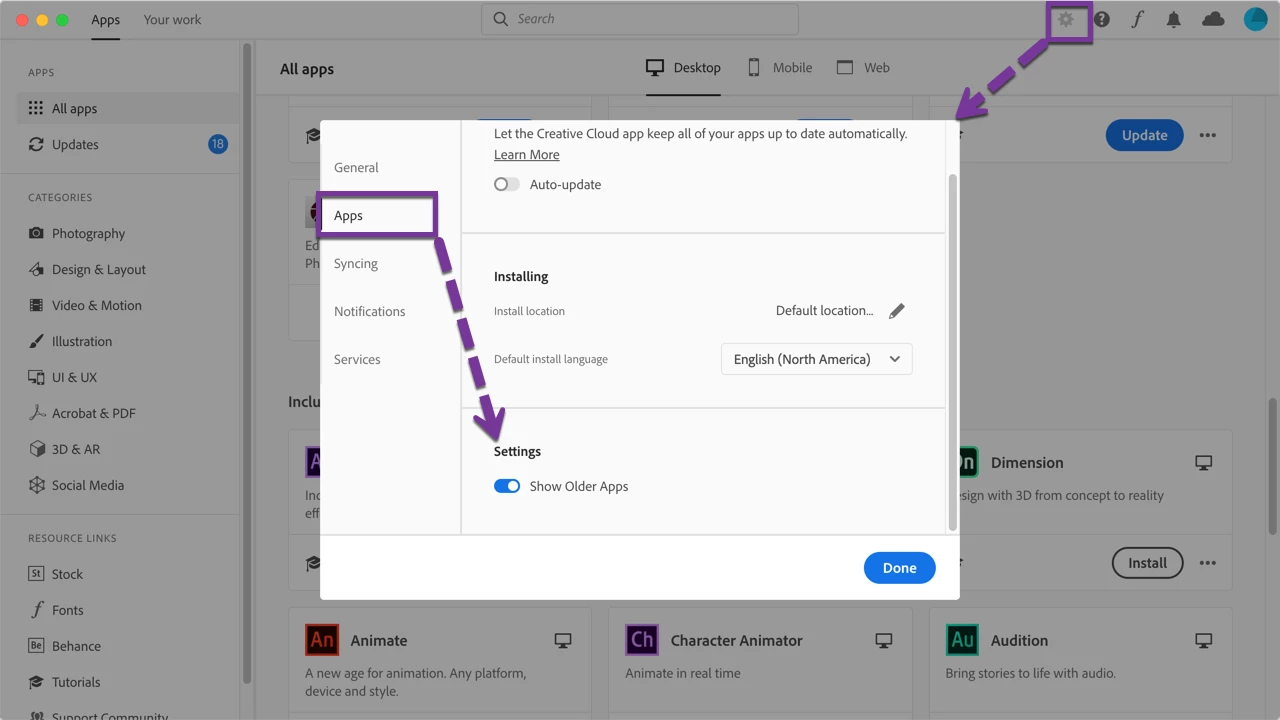Click the Search field
Image resolution: width=1280 pixels, height=720 pixels.
tap(640, 19)
